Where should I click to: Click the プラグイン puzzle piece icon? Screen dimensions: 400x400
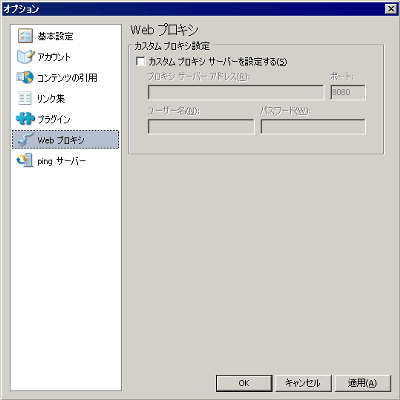click(x=25, y=119)
